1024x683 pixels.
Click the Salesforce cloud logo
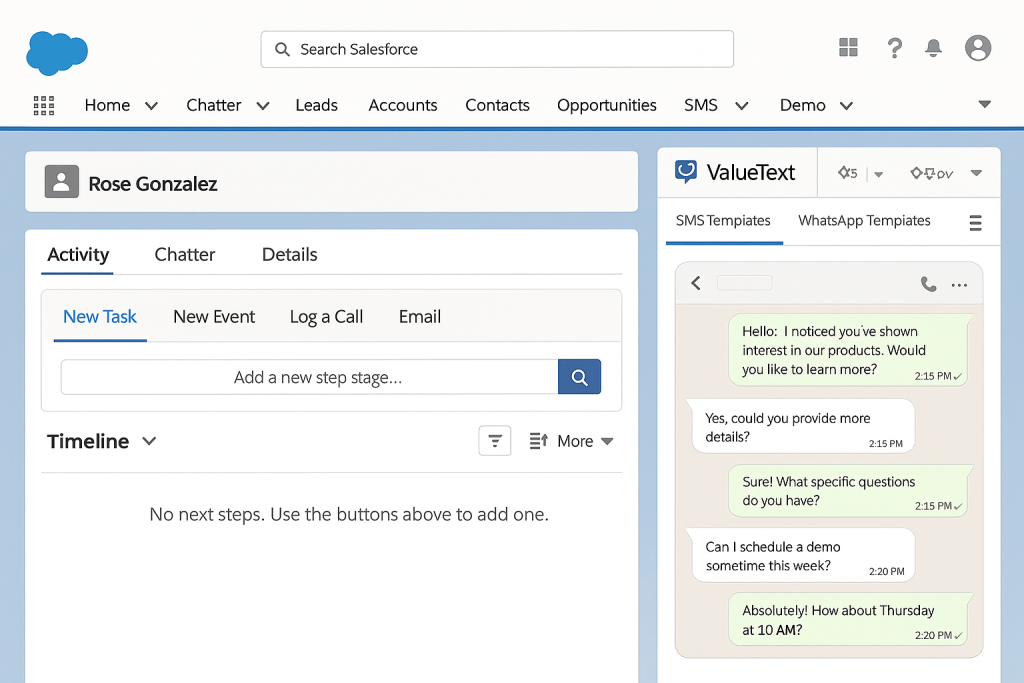[x=57, y=53]
